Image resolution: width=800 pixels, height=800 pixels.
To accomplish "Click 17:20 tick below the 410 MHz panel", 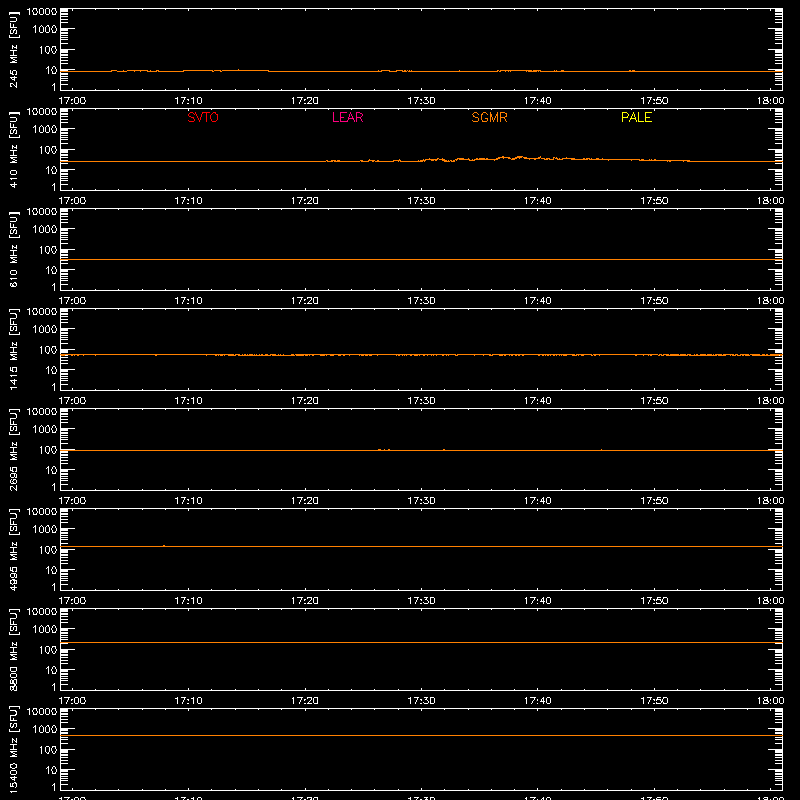I will pyautogui.click(x=305, y=201).
